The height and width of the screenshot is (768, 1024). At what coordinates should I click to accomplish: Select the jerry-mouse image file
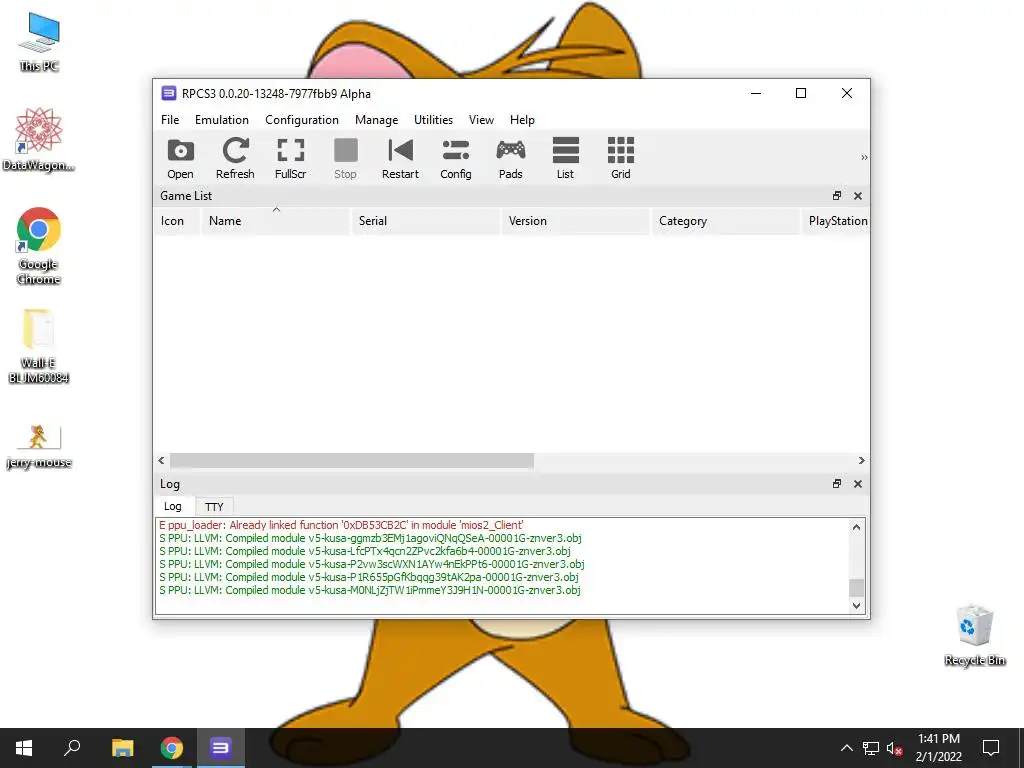[x=39, y=446]
